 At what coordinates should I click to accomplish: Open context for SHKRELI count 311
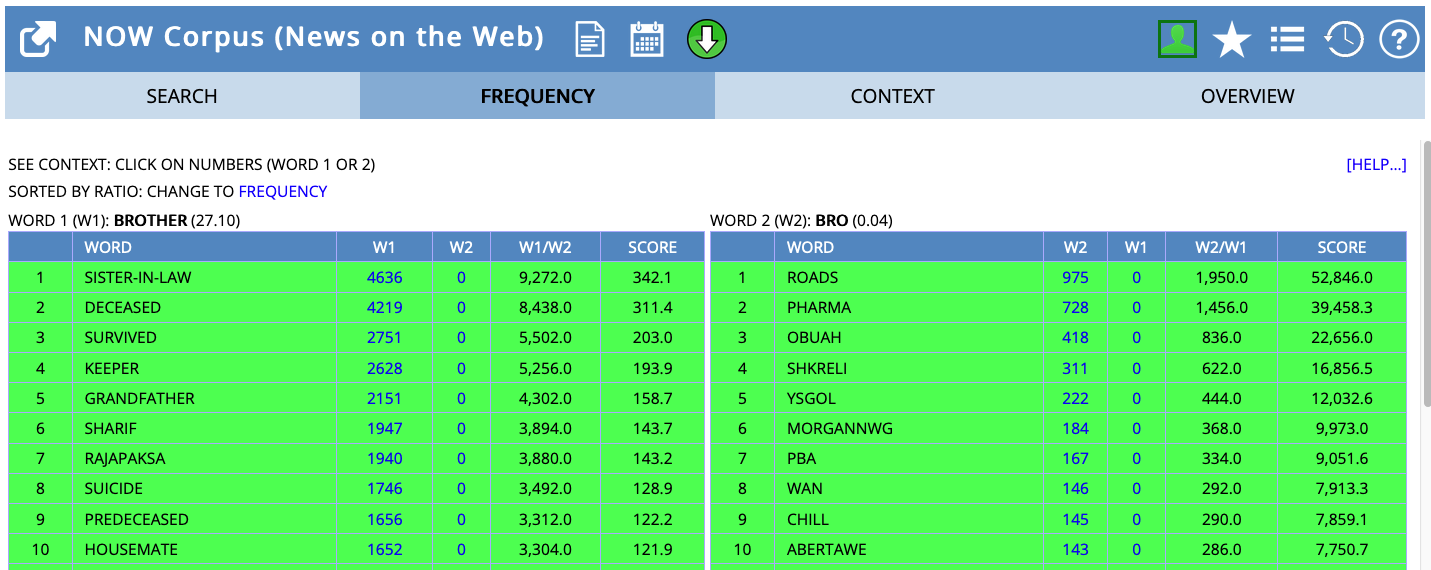tap(1075, 368)
